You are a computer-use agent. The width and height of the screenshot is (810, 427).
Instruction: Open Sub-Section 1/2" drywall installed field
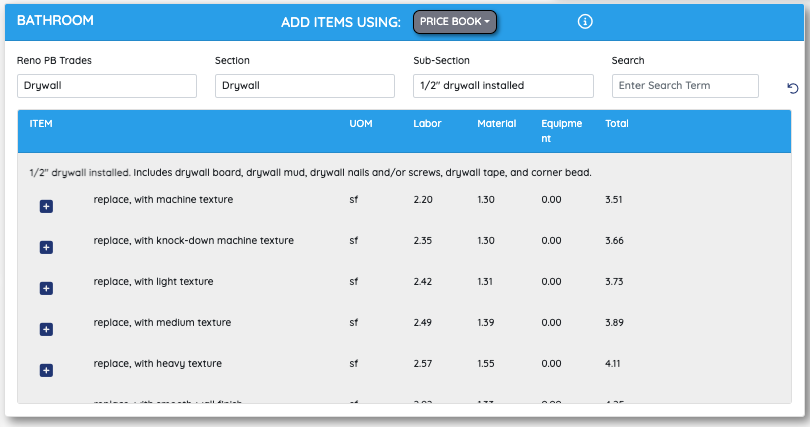click(x=503, y=86)
